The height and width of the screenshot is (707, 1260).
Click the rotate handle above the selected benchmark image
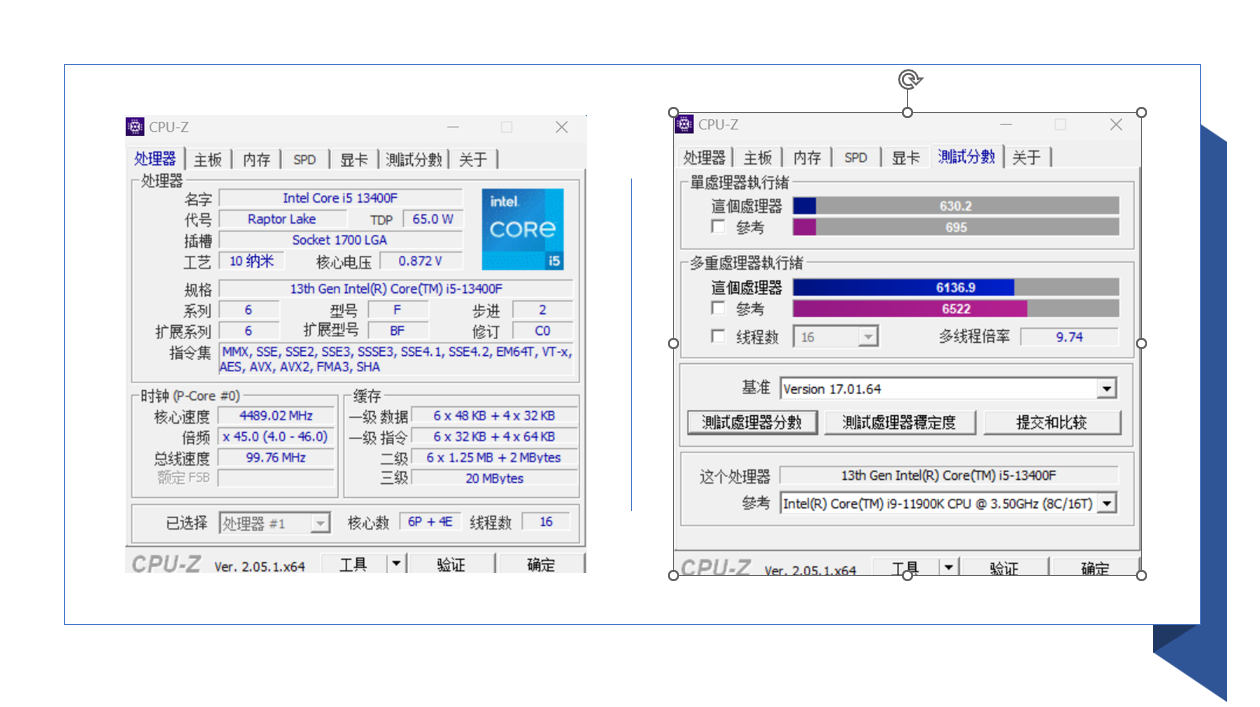(x=908, y=80)
